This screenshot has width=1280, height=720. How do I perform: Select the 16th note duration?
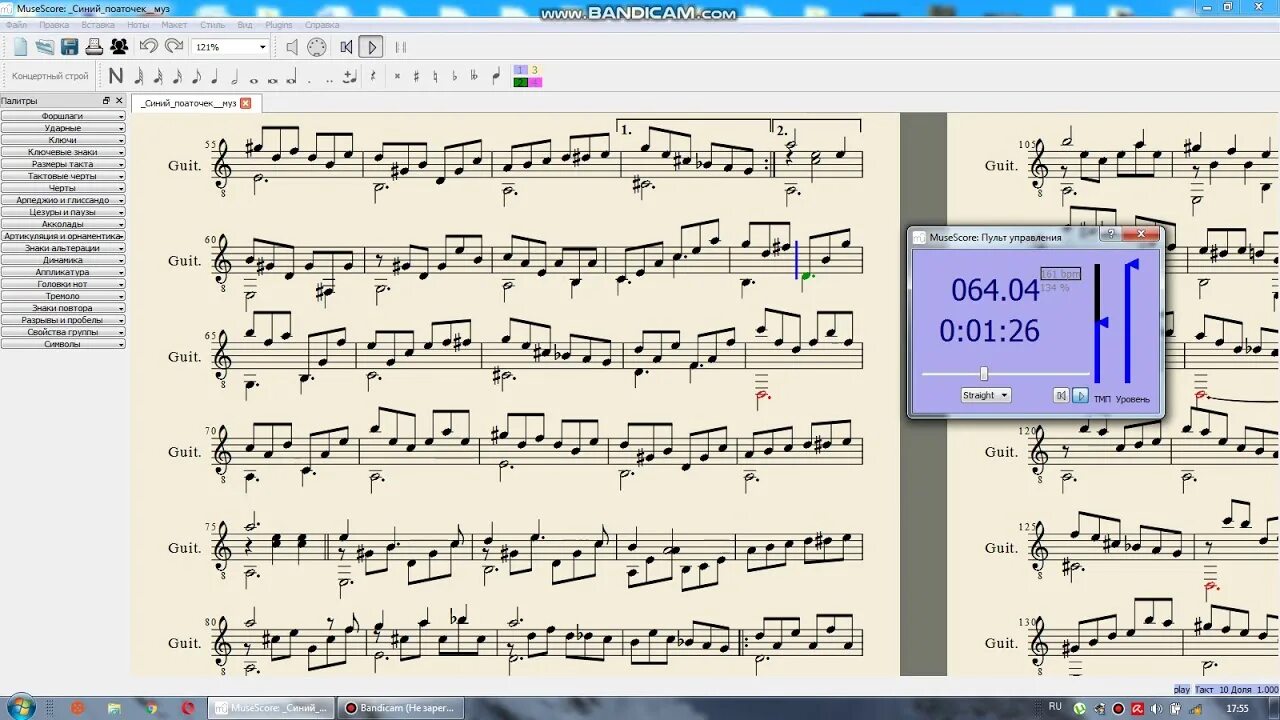pyautogui.click(x=177, y=76)
